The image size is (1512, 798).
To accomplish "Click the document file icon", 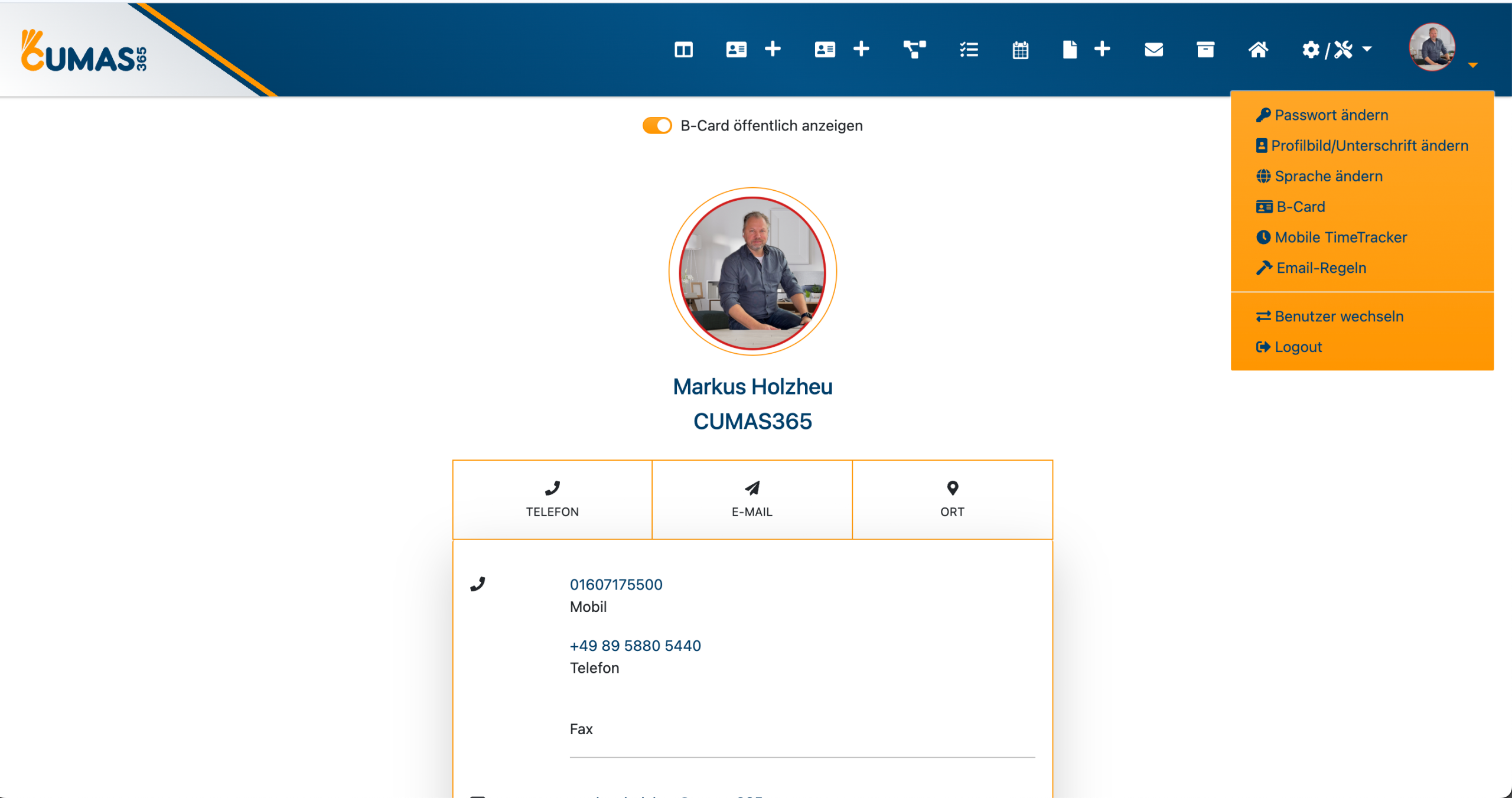I will 1070,50.
